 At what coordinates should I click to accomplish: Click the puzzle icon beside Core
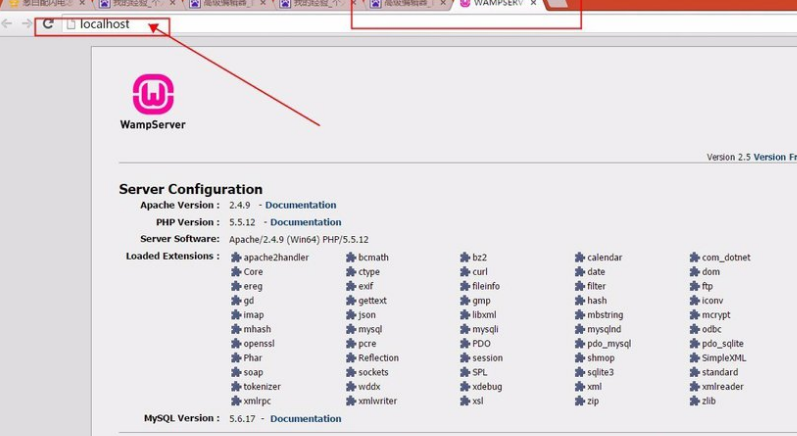pos(236,271)
